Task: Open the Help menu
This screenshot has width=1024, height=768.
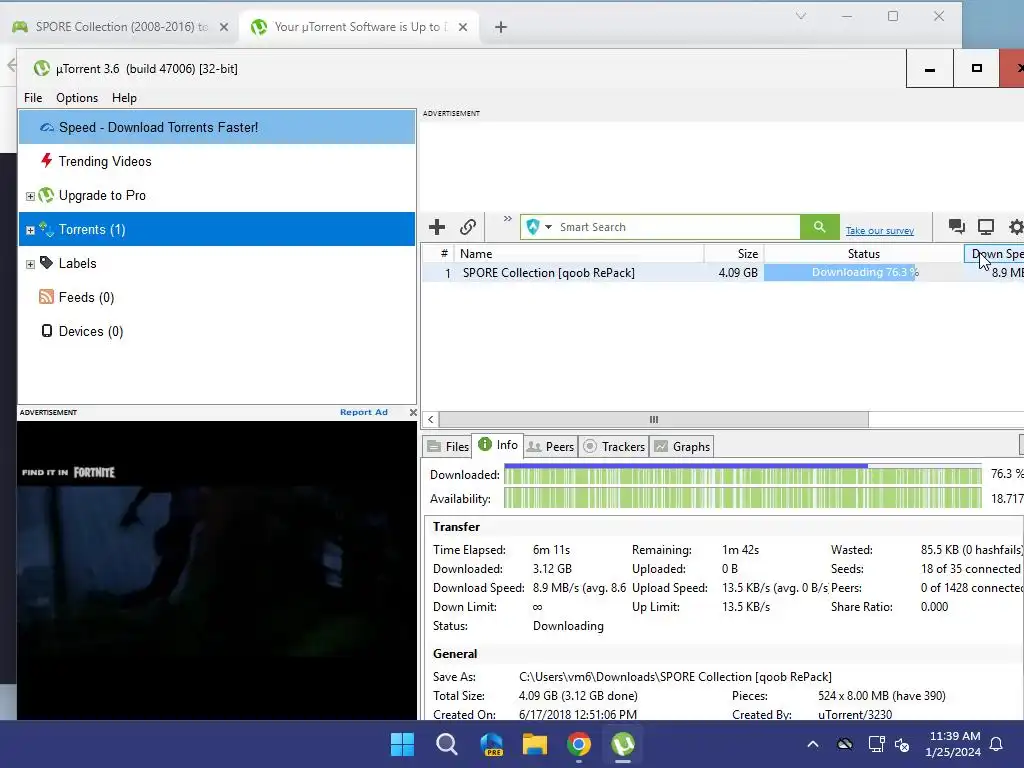Action: 124,98
